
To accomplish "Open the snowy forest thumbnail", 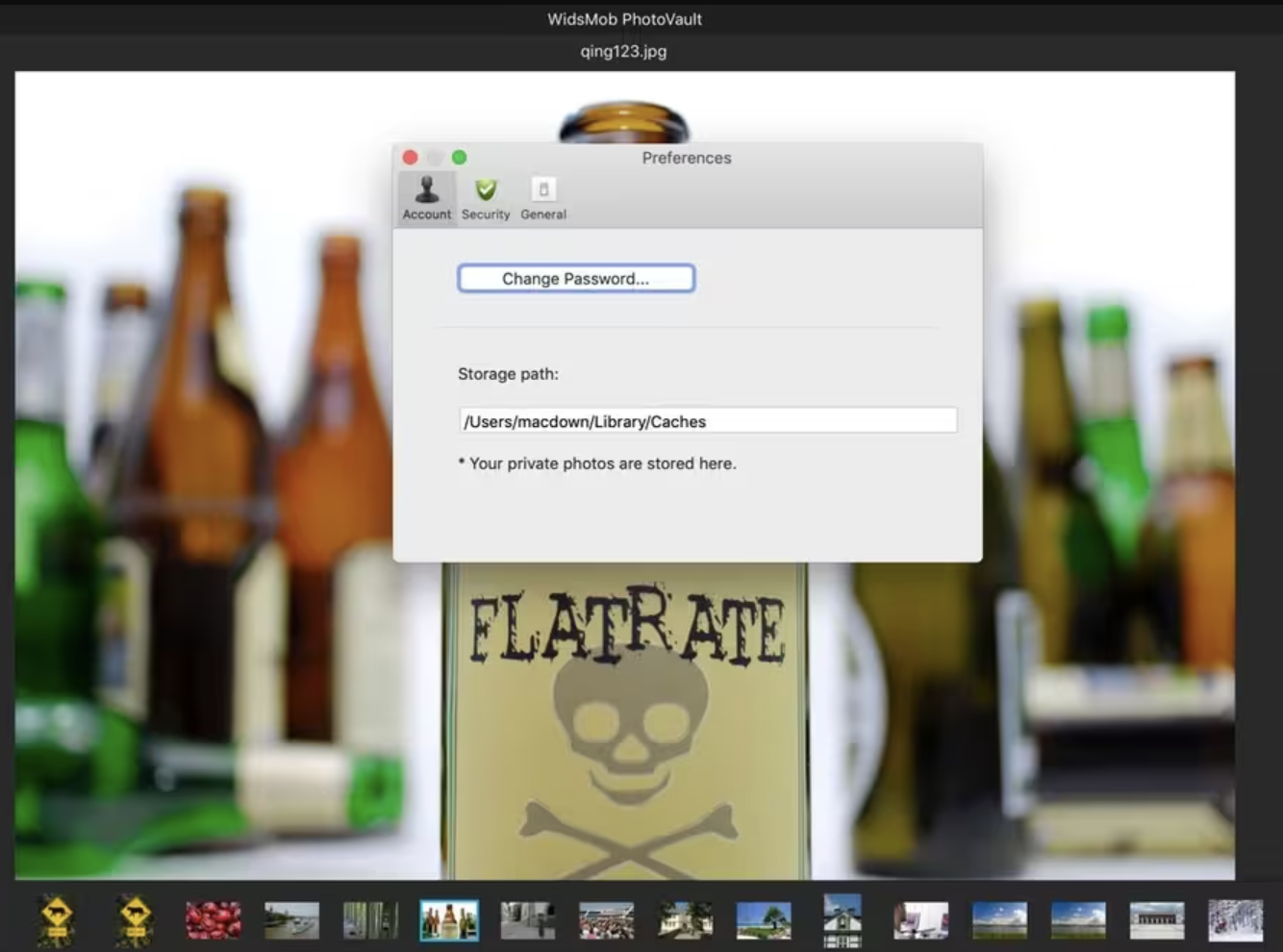I will [1236, 920].
